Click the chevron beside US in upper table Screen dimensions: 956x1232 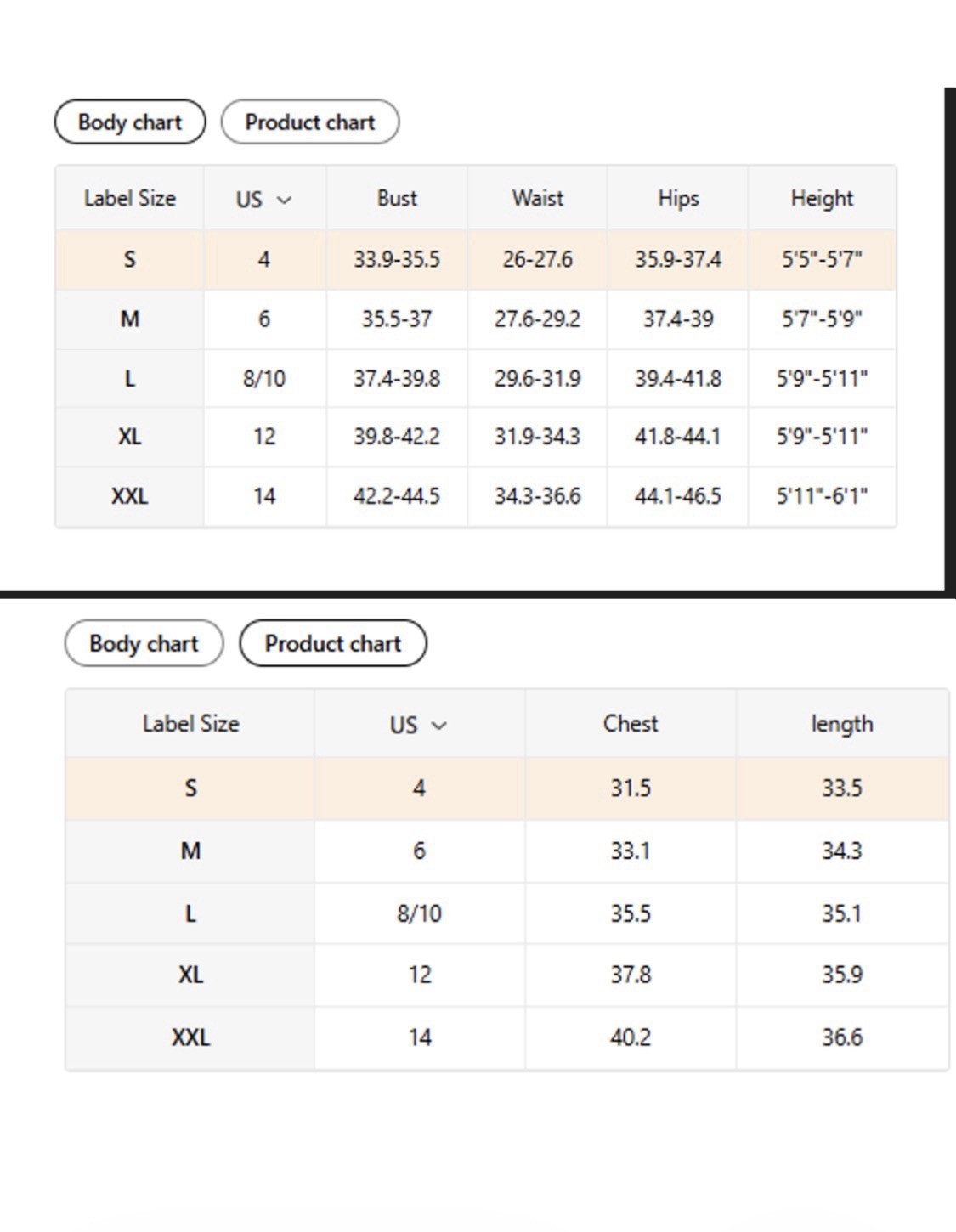click(x=285, y=201)
